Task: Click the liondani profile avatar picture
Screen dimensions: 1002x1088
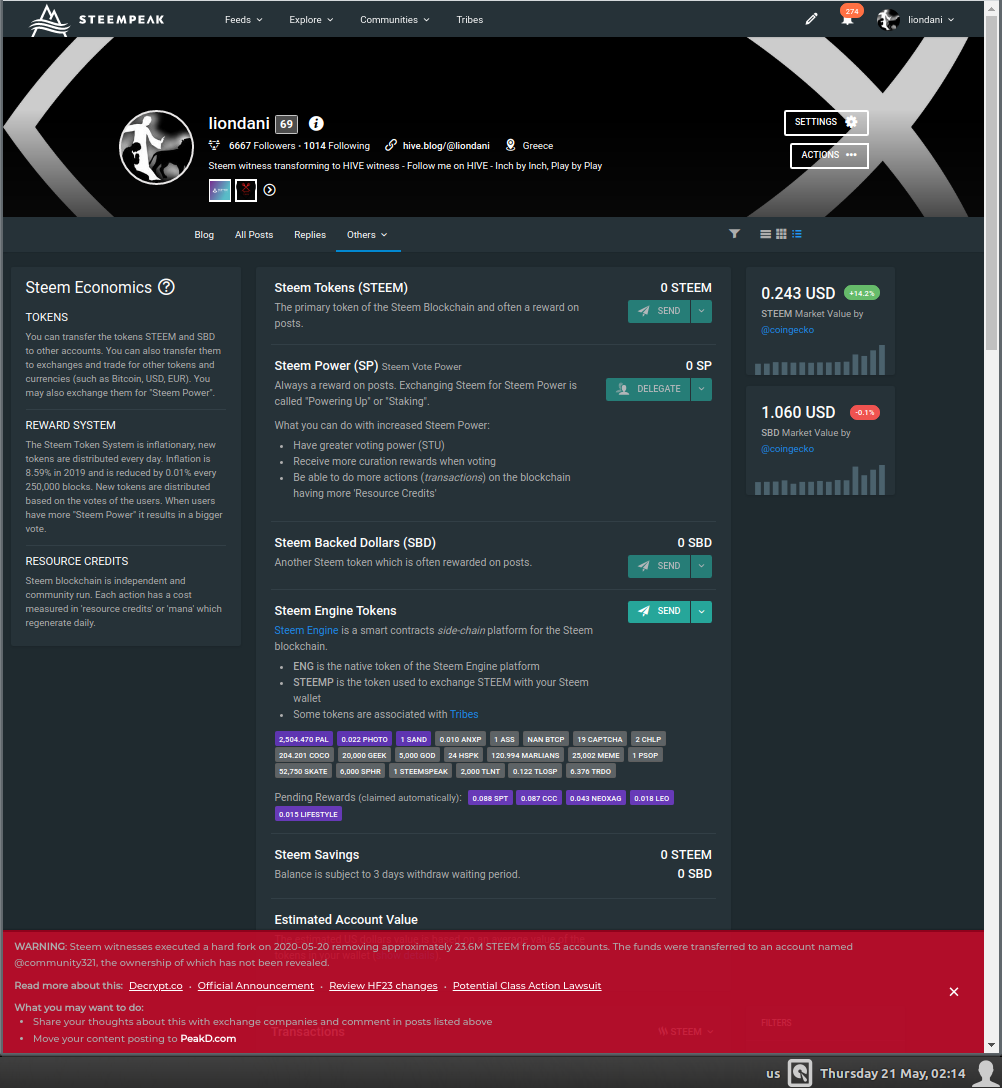Action: coord(155,147)
